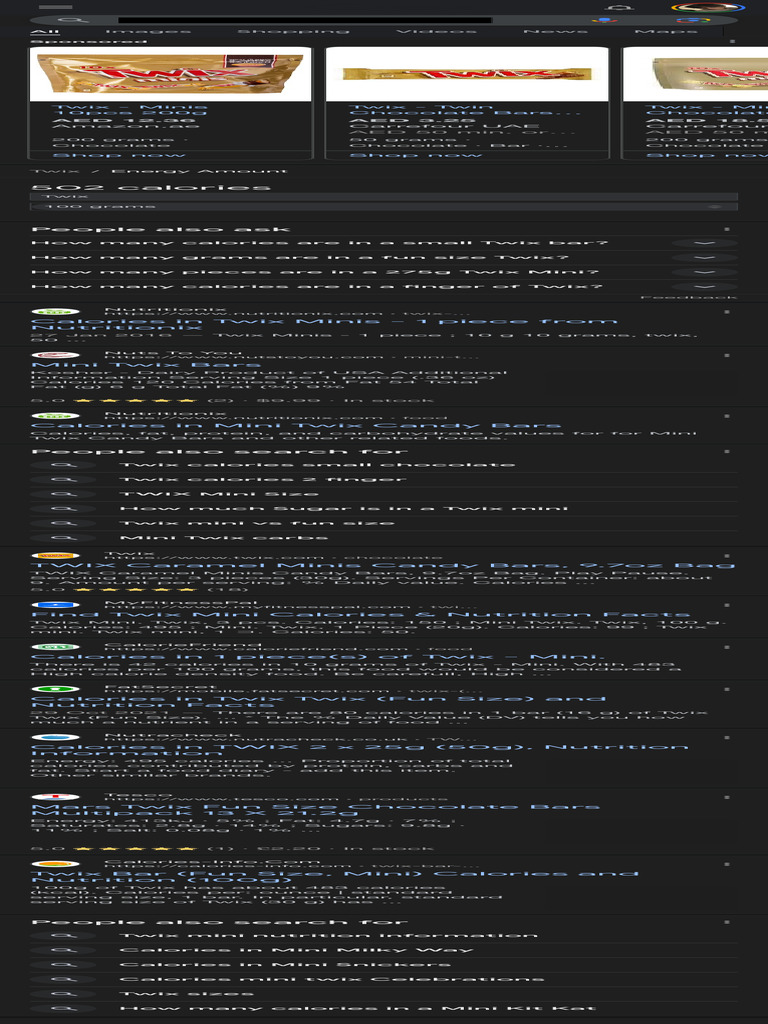The image size is (768, 1024).
Task: Click the Twix Minis 10pcs 200g bag image
Action: (170, 74)
